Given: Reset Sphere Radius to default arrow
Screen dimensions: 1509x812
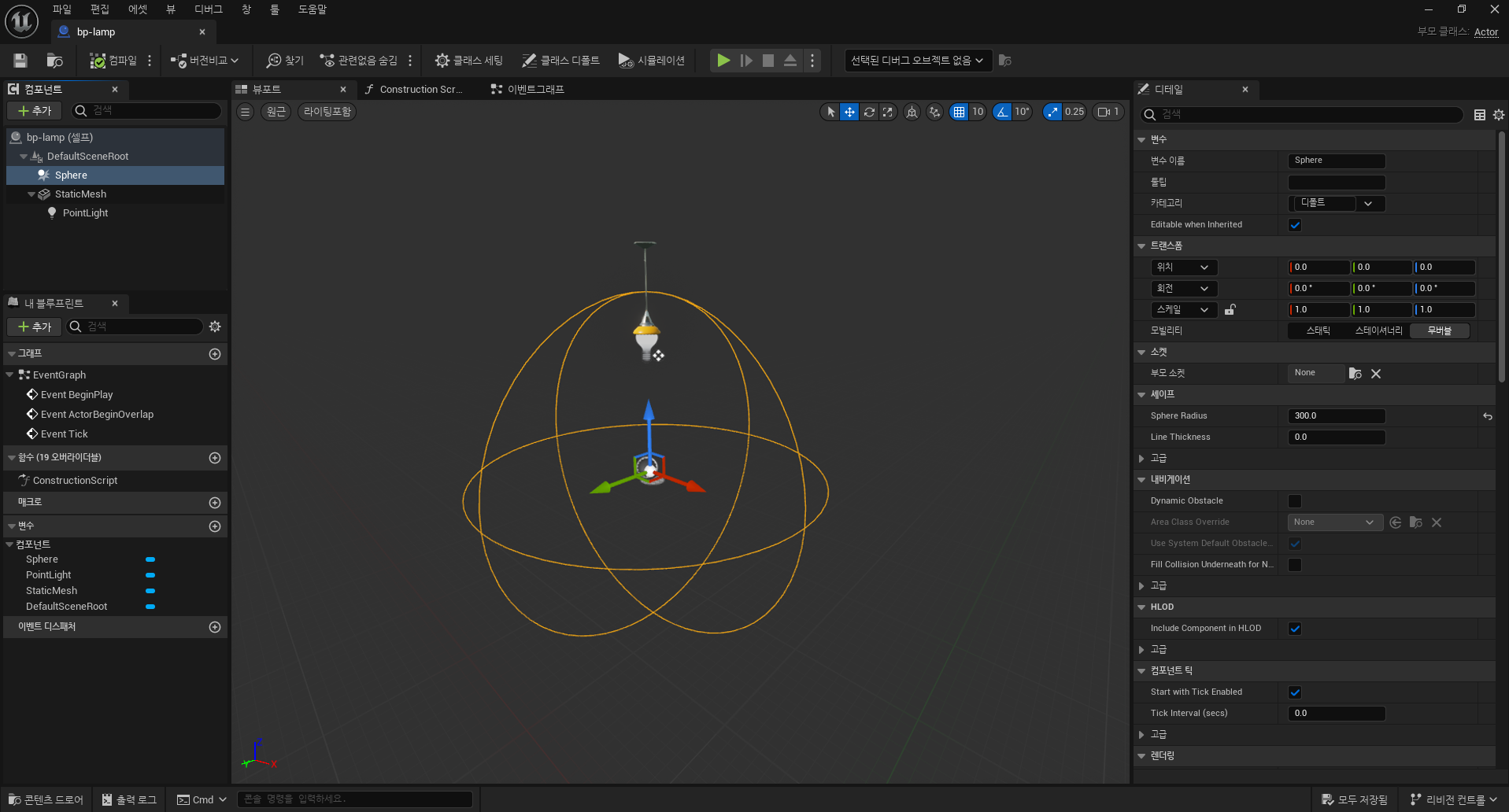Looking at the screenshot, I should point(1488,416).
